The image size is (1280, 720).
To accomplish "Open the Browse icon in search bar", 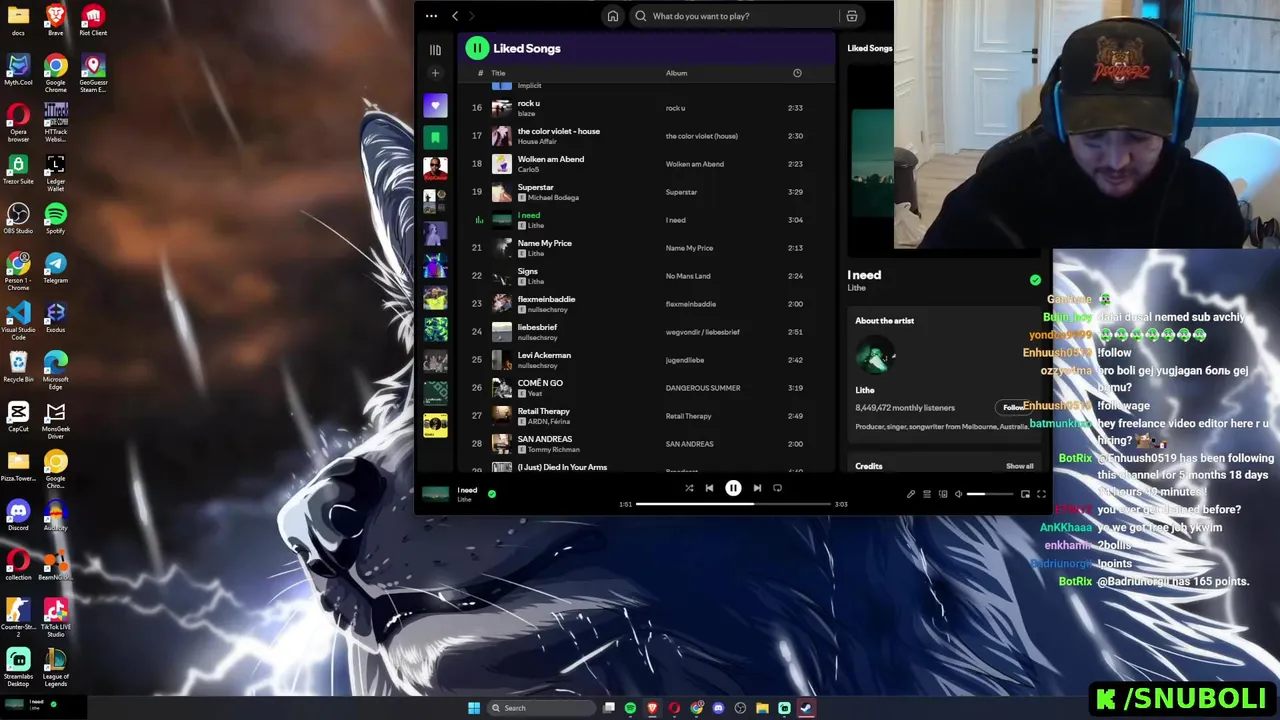I will (x=852, y=16).
